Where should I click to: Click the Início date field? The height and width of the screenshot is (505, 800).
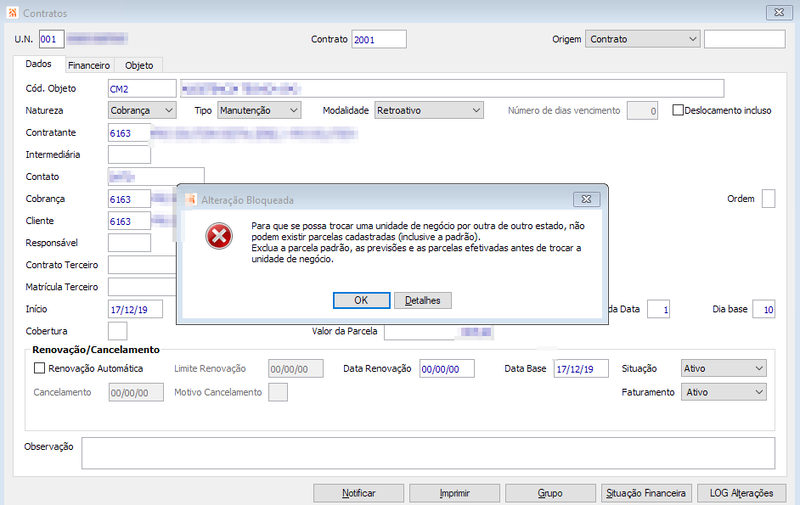pos(136,309)
